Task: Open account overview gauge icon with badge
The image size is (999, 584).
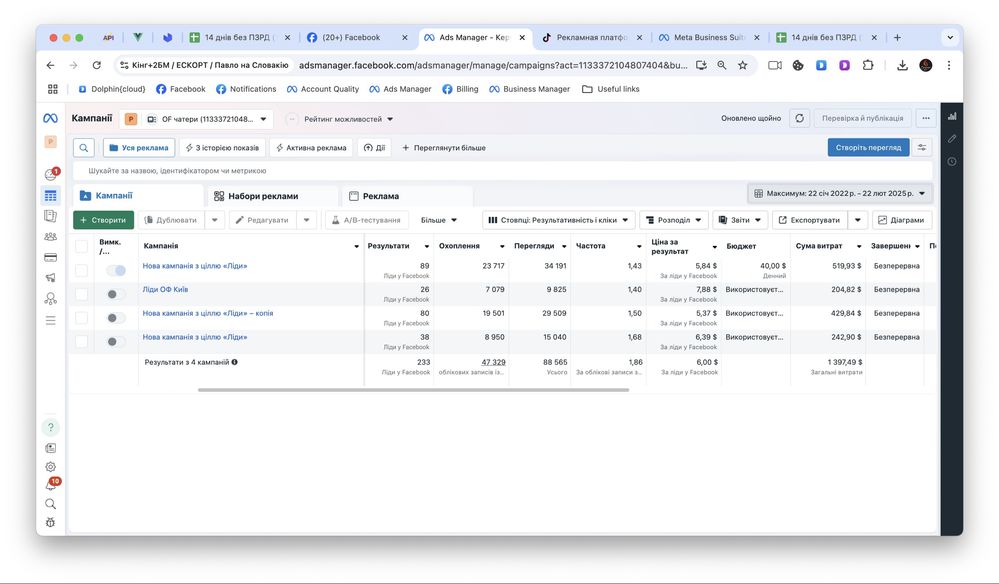Action: tap(51, 174)
